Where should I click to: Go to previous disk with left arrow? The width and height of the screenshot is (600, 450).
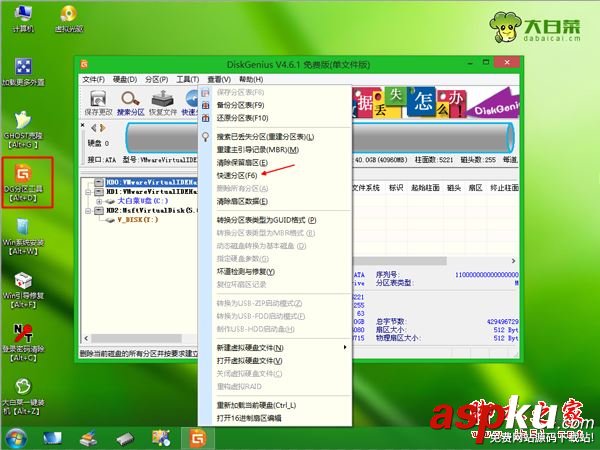click(93, 128)
